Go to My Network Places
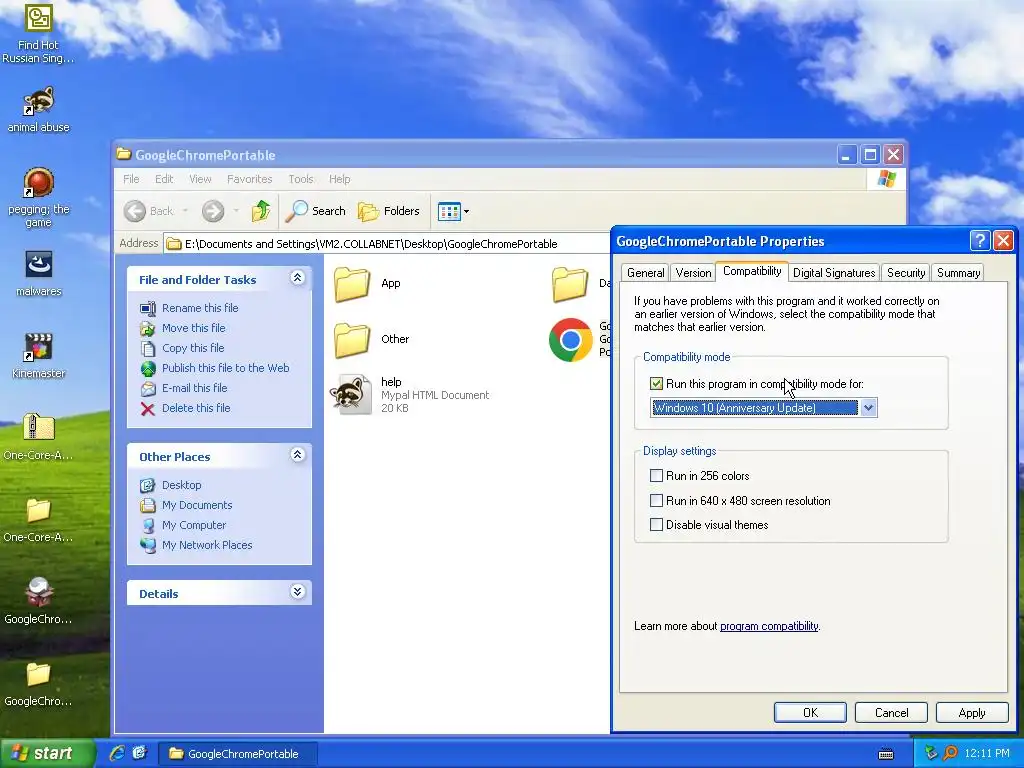 tap(206, 545)
